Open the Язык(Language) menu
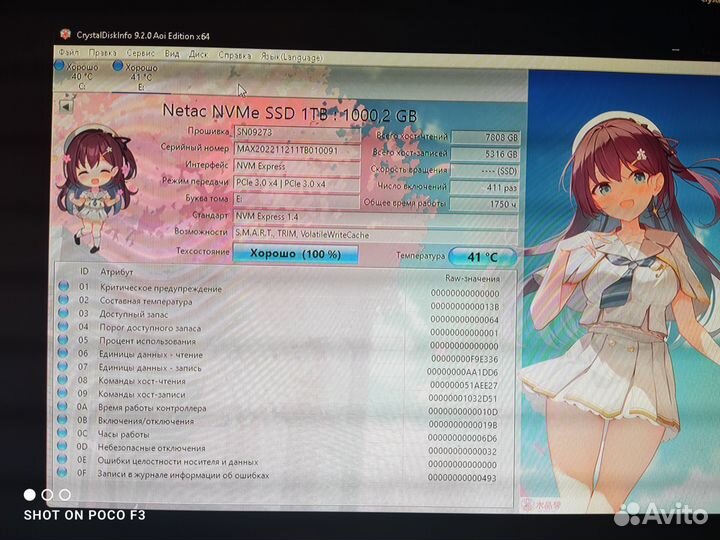 tap(292, 57)
